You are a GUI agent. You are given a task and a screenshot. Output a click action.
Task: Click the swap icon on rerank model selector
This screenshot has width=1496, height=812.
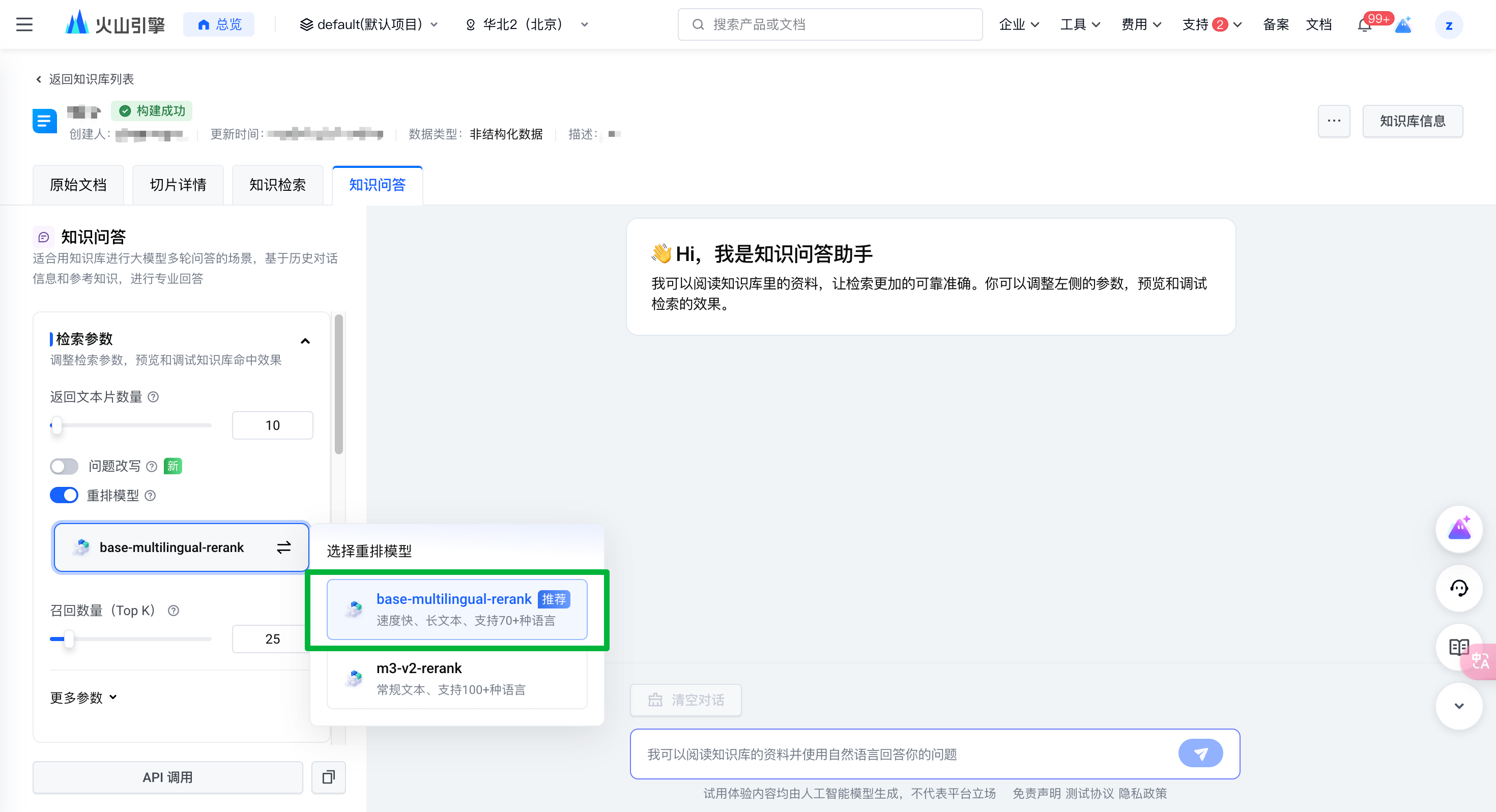(x=283, y=547)
